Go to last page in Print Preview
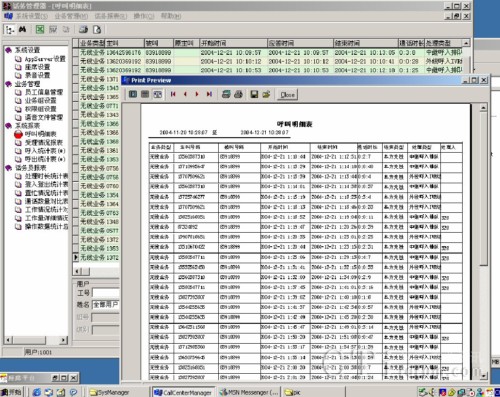The width and height of the screenshot is (500, 397). (x=209, y=94)
